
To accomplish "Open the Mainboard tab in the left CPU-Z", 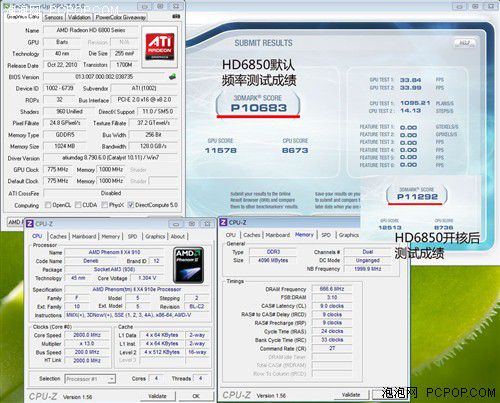I will [x=84, y=236].
